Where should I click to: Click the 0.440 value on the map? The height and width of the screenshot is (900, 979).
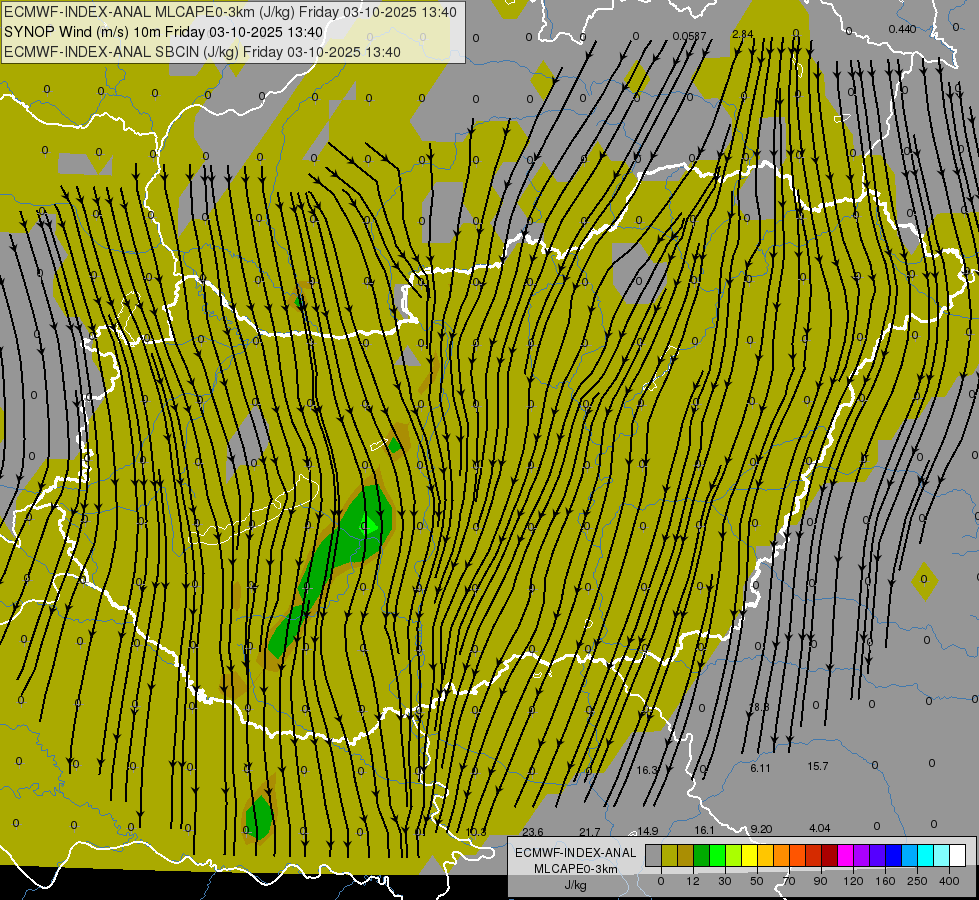coord(902,29)
